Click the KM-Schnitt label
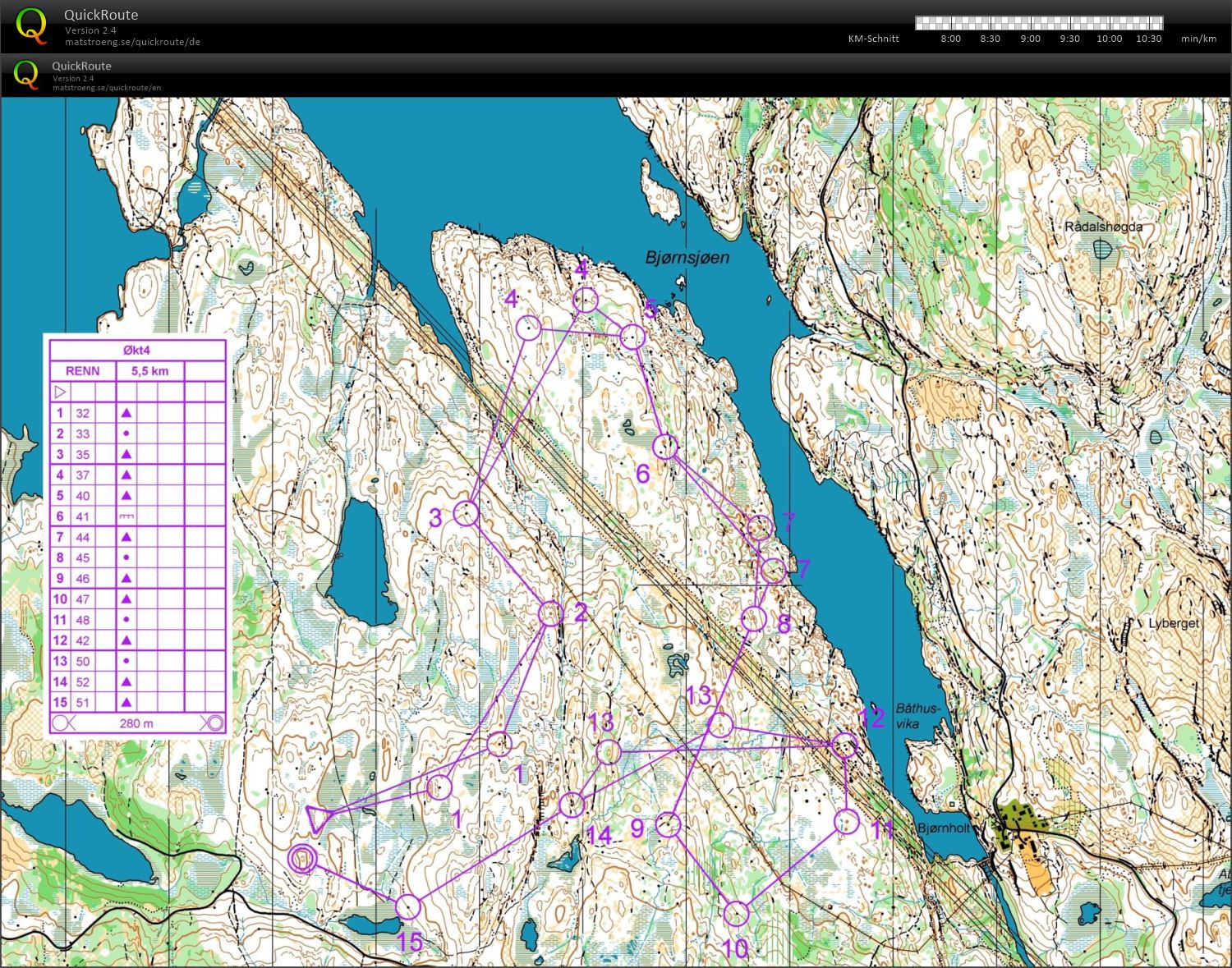 click(873, 39)
